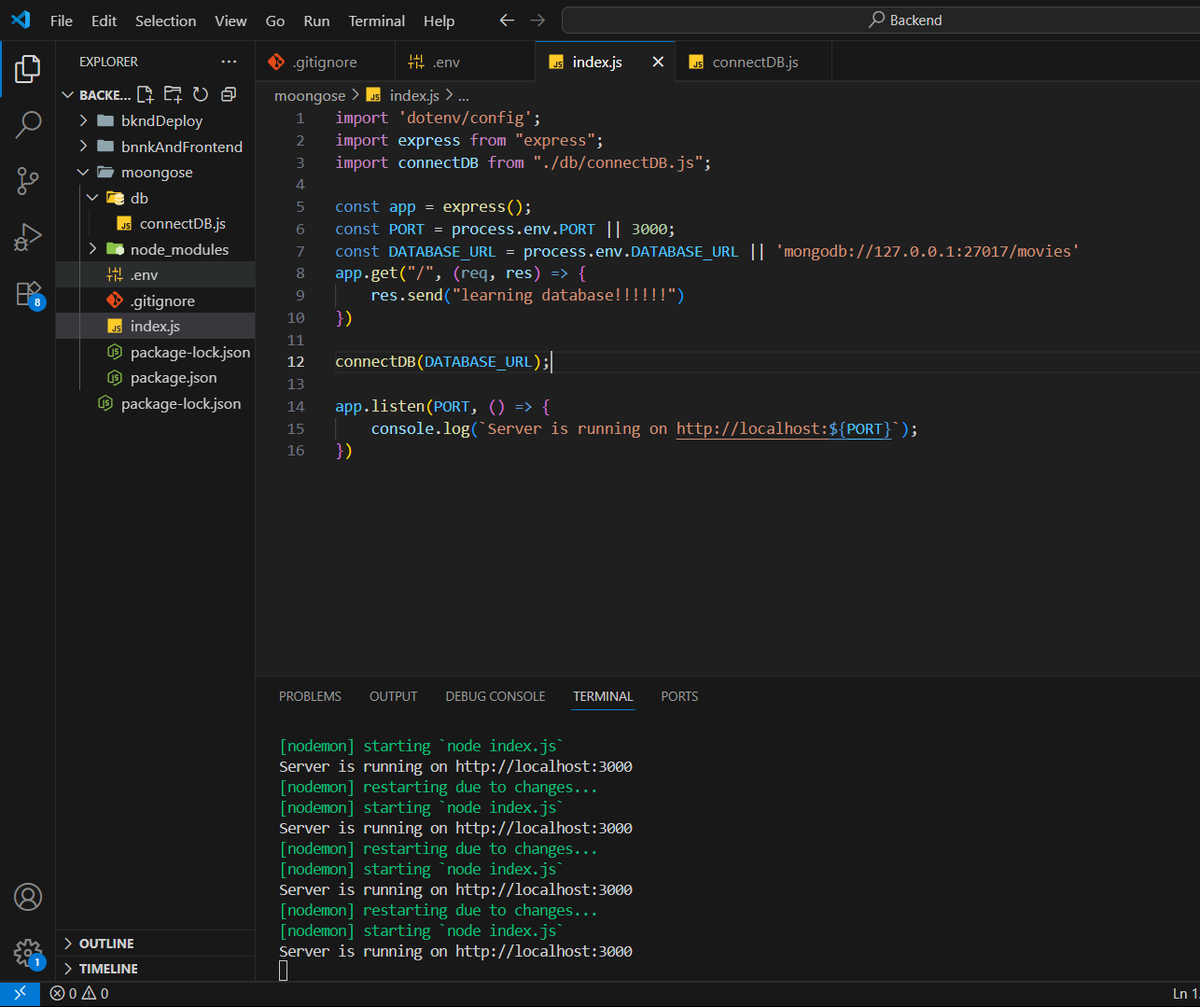Open Explorer views and more actions ellipsis
1200x1007 pixels.
click(229, 62)
